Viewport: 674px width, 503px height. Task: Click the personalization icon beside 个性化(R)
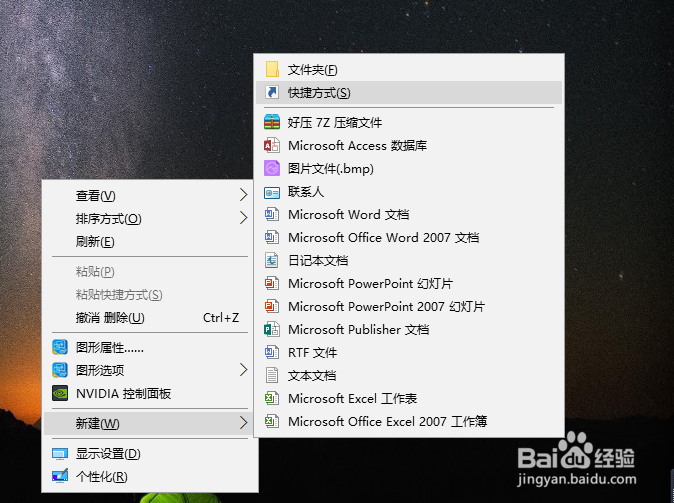click(60, 476)
